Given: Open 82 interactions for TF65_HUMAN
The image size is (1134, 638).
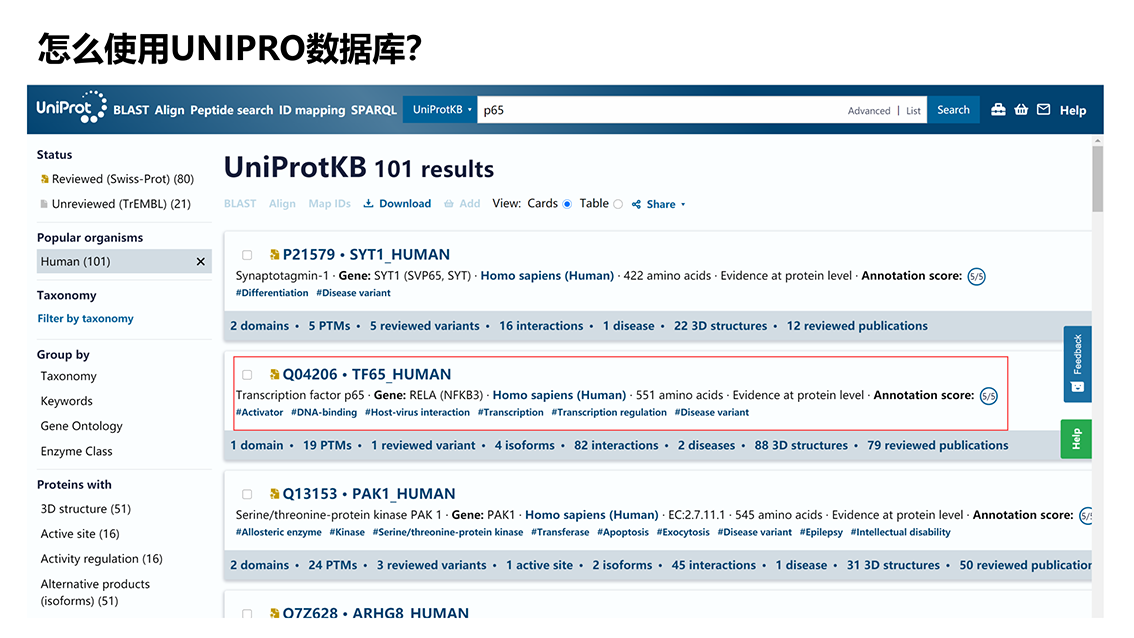Looking at the screenshot, I should click(616, 446).
